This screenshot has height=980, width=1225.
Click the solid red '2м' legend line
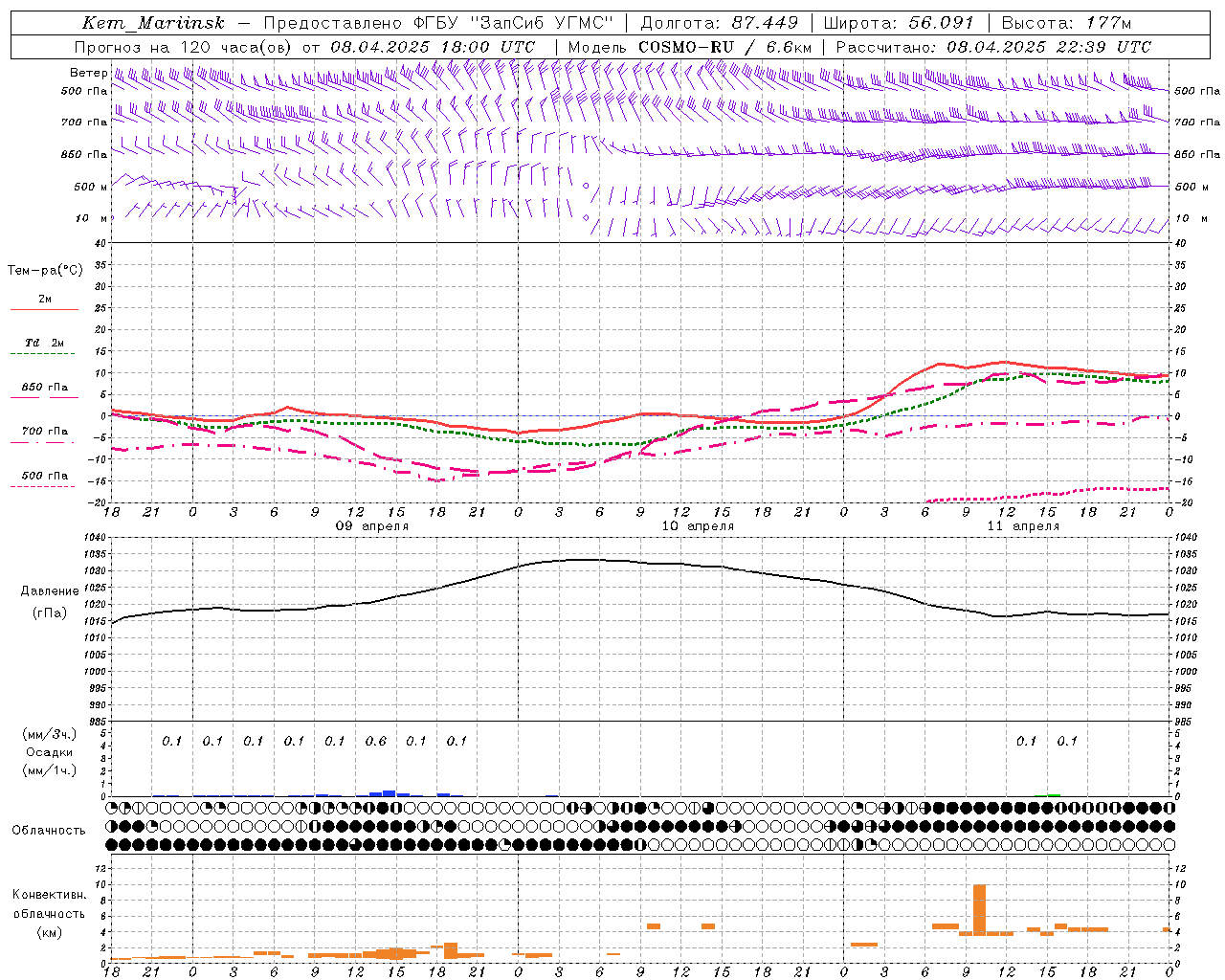pos(44,309)
